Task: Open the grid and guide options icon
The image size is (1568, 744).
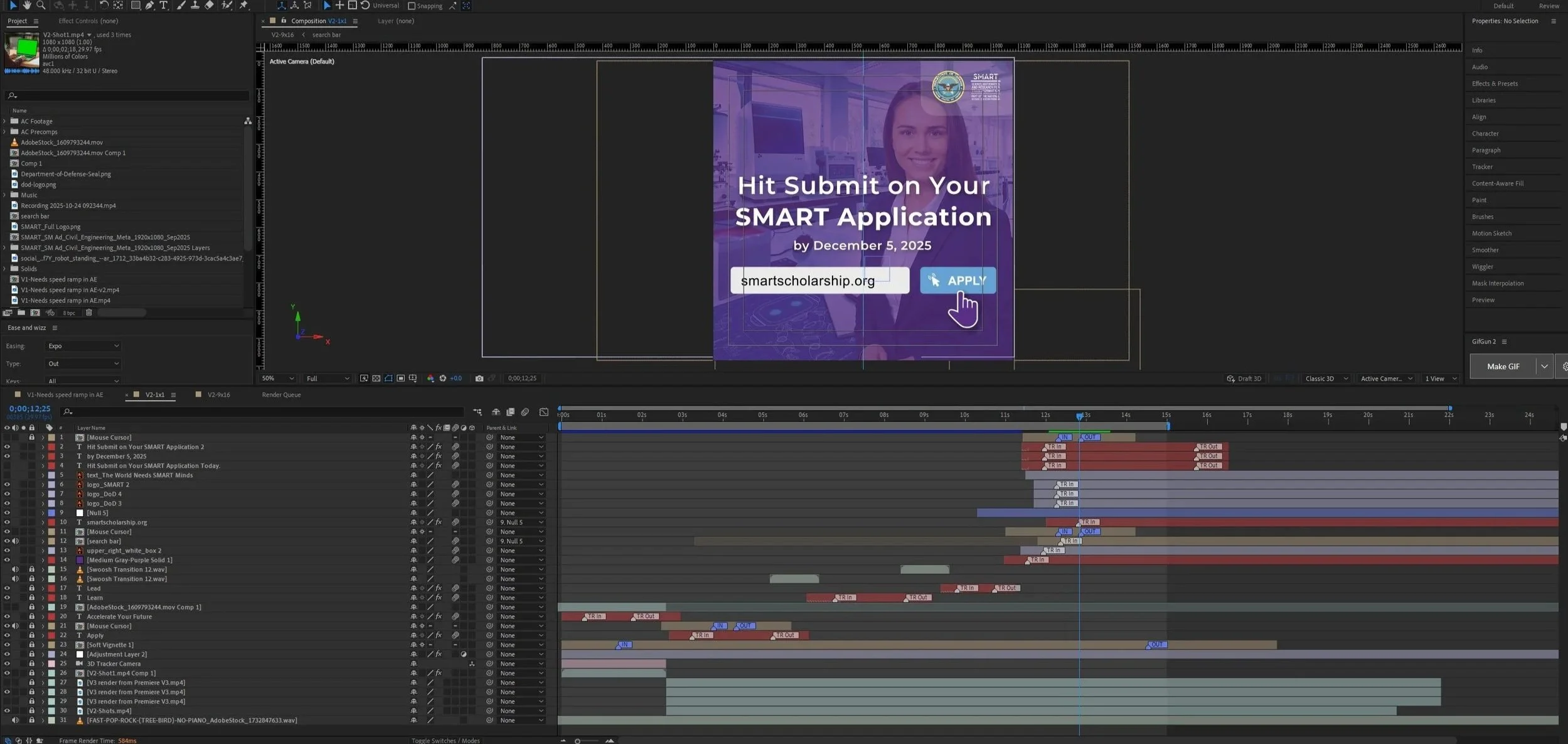Action: point(412,378)
